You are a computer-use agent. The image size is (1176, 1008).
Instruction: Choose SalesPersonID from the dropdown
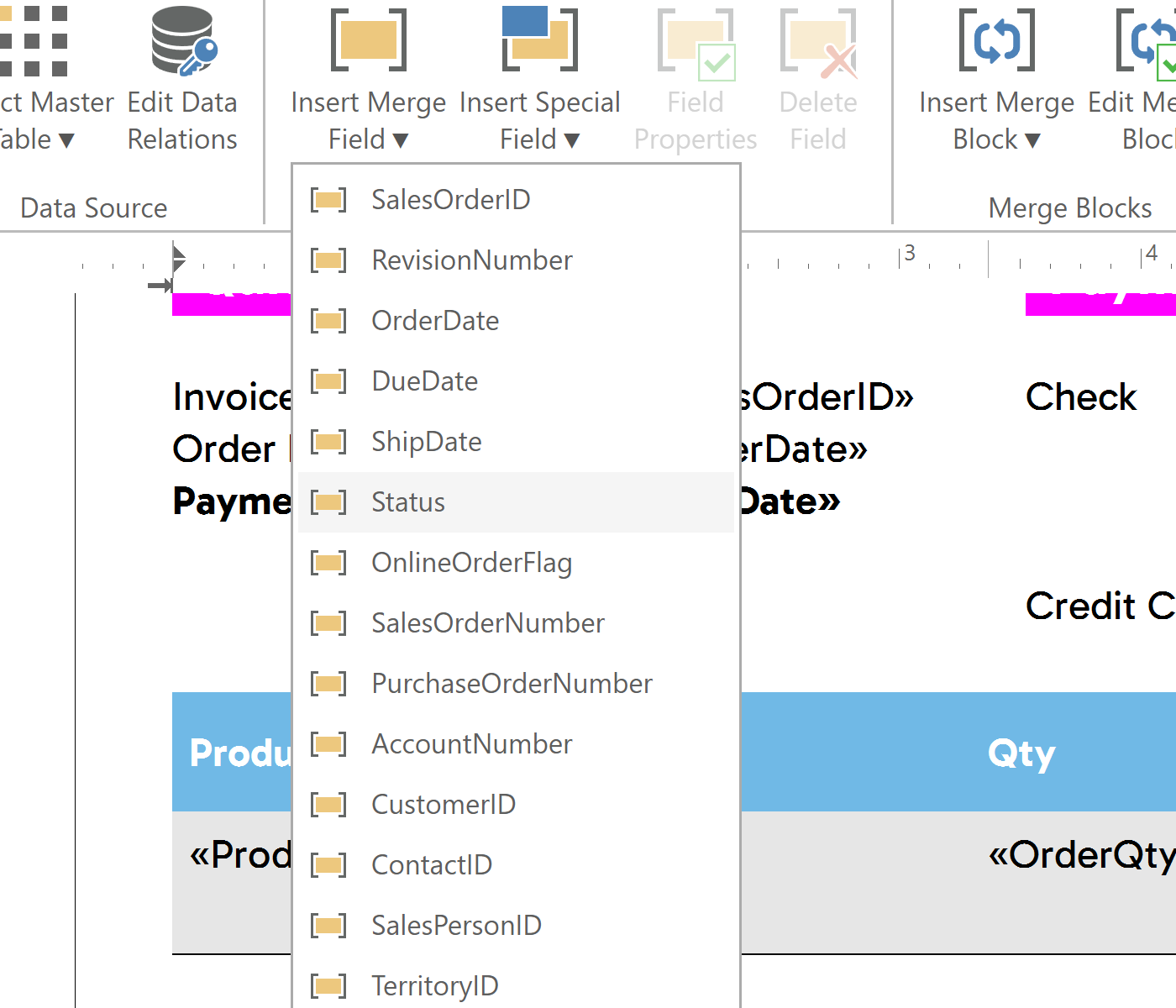point(516,926)
